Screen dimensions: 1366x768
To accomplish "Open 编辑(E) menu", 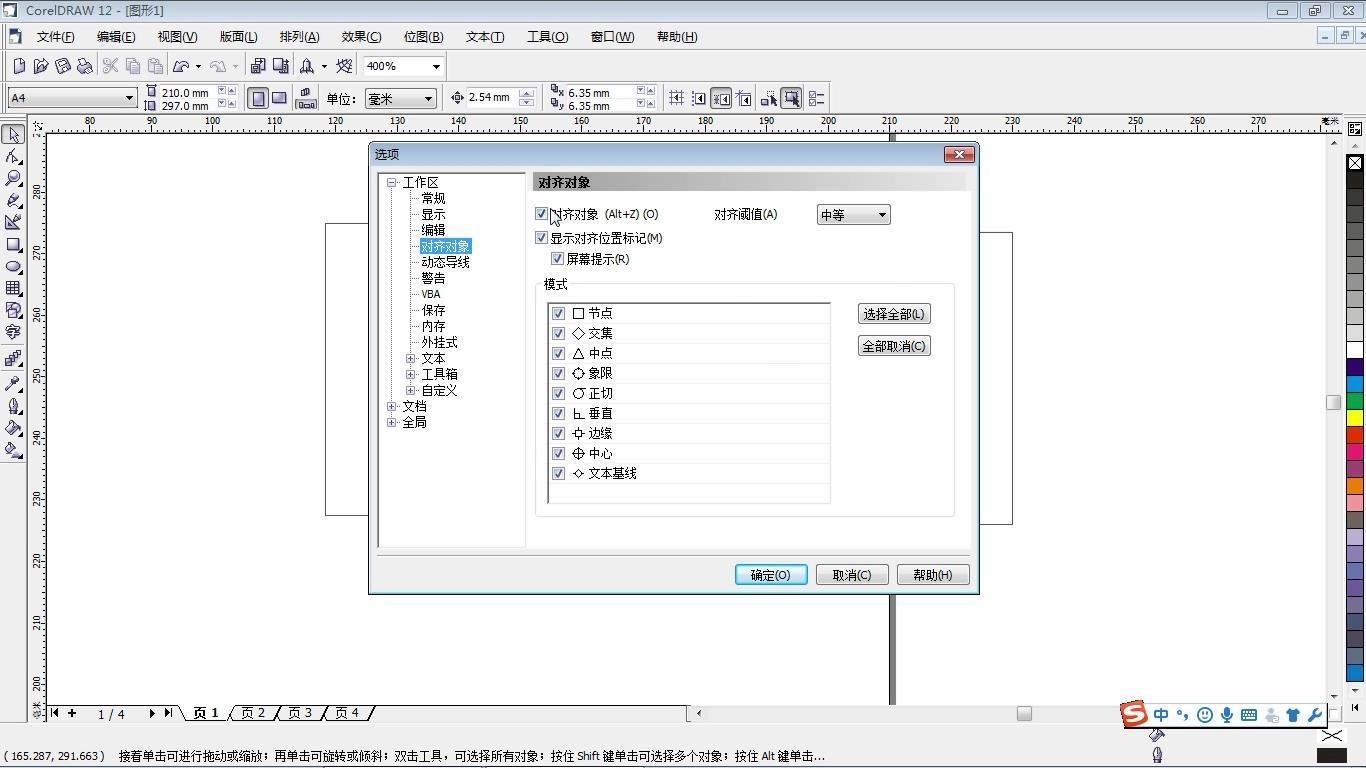I will (x=116, y=37).
